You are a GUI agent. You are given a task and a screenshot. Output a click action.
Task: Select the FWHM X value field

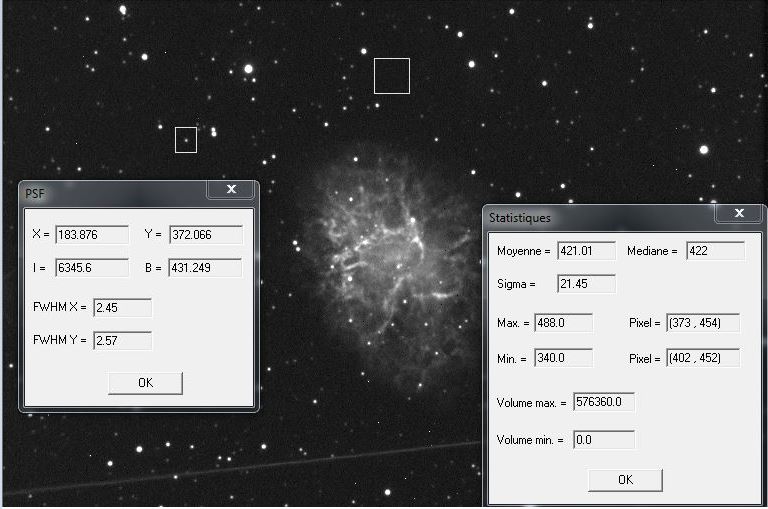122,308
